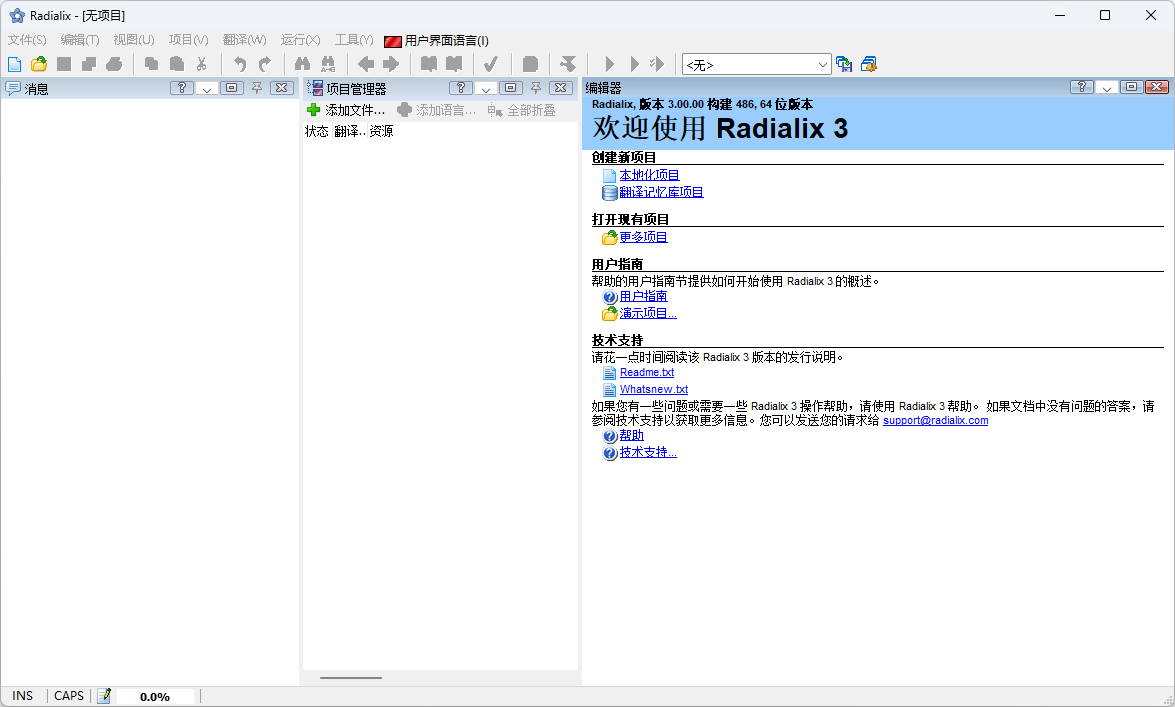The height and width of the screenshot is (707, 1175).
Task: Toggle maximize on the 项目管理器 panel
Action: (x=510, y=88)
